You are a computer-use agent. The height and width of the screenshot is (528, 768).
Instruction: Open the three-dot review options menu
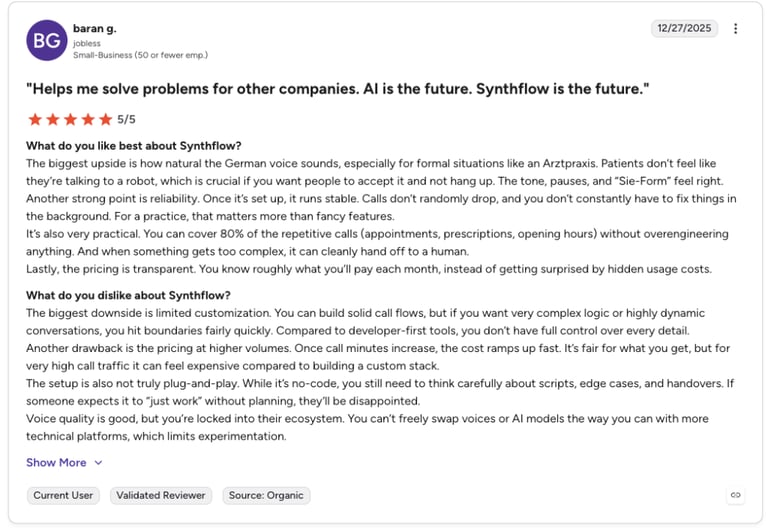pos(735,28)
